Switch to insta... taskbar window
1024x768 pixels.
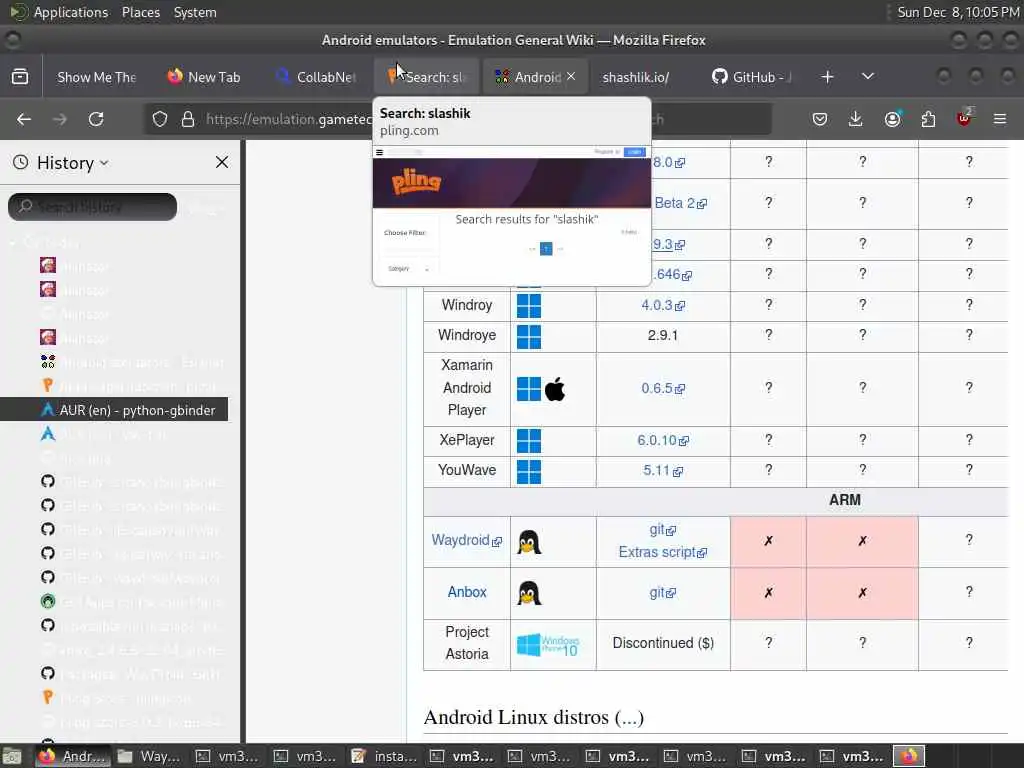point(385,756)
